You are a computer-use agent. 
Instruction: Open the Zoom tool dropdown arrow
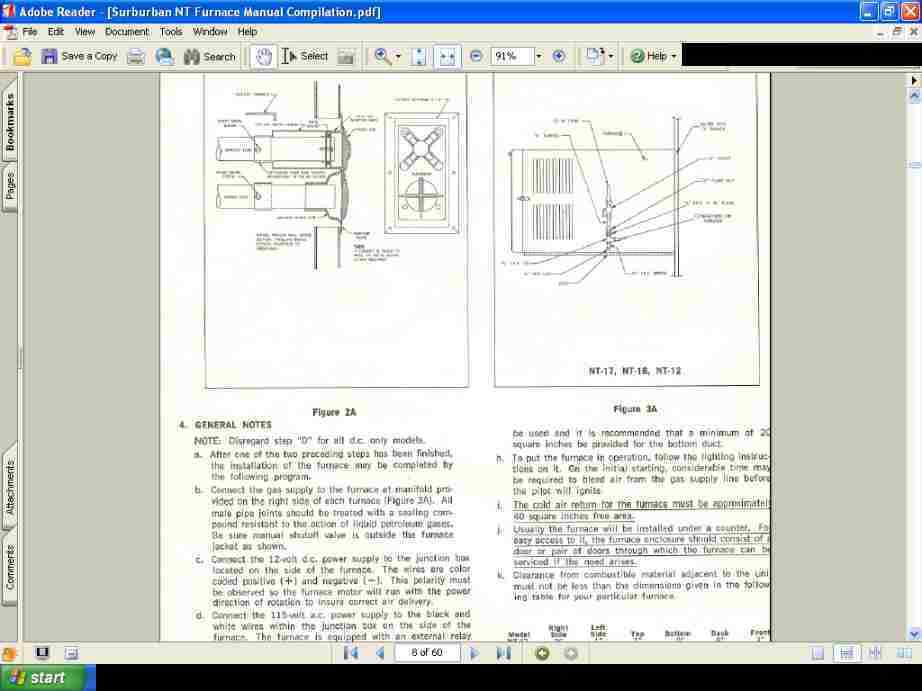point(398,56)
